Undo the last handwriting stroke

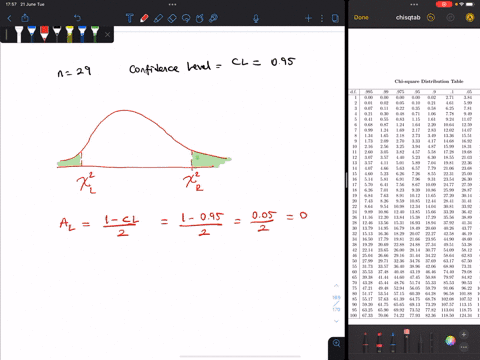77,18
